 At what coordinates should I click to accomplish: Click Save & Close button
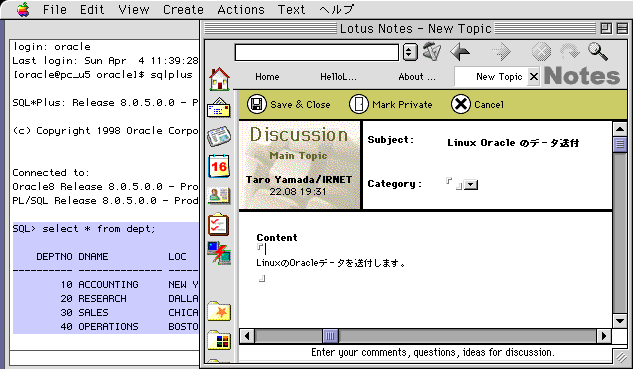coord(289,105)
